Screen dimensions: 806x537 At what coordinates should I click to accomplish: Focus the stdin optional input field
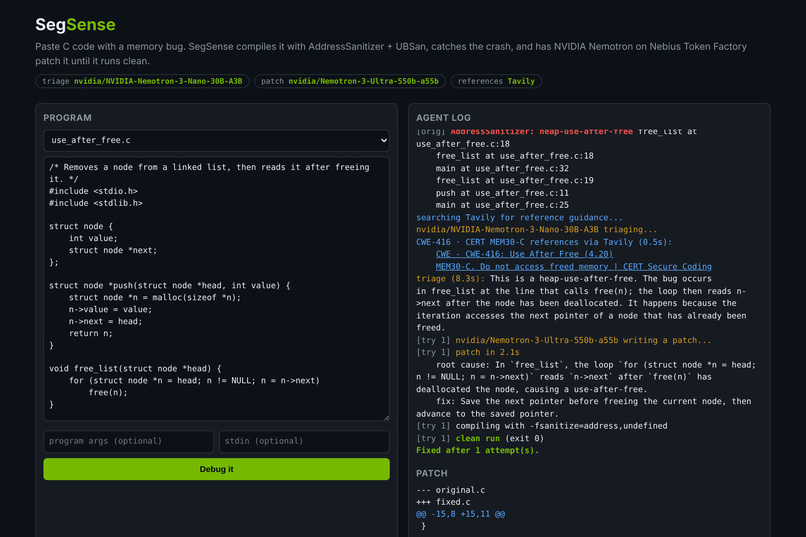(304, 441)
